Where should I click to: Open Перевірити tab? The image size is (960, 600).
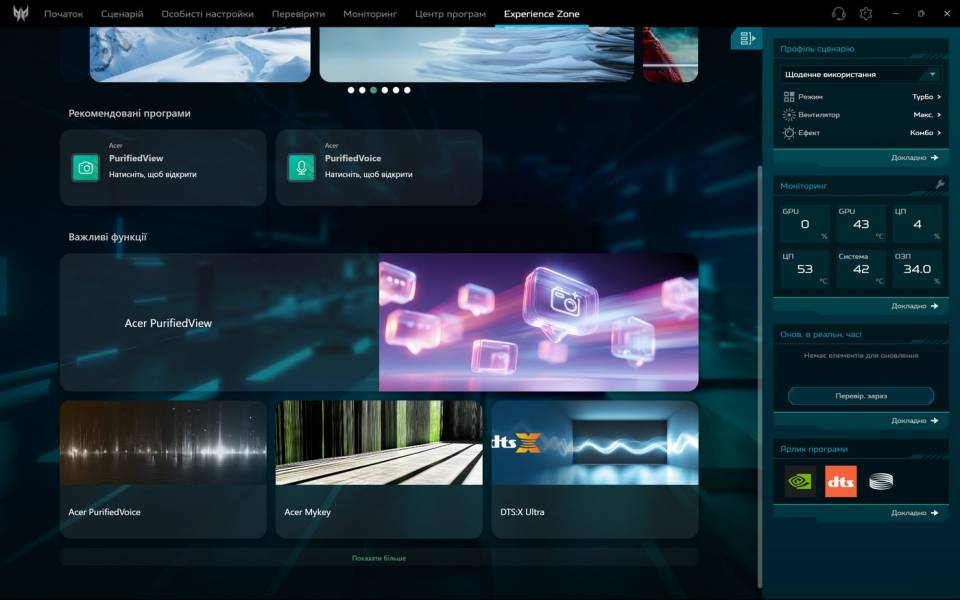pos(298,13)
